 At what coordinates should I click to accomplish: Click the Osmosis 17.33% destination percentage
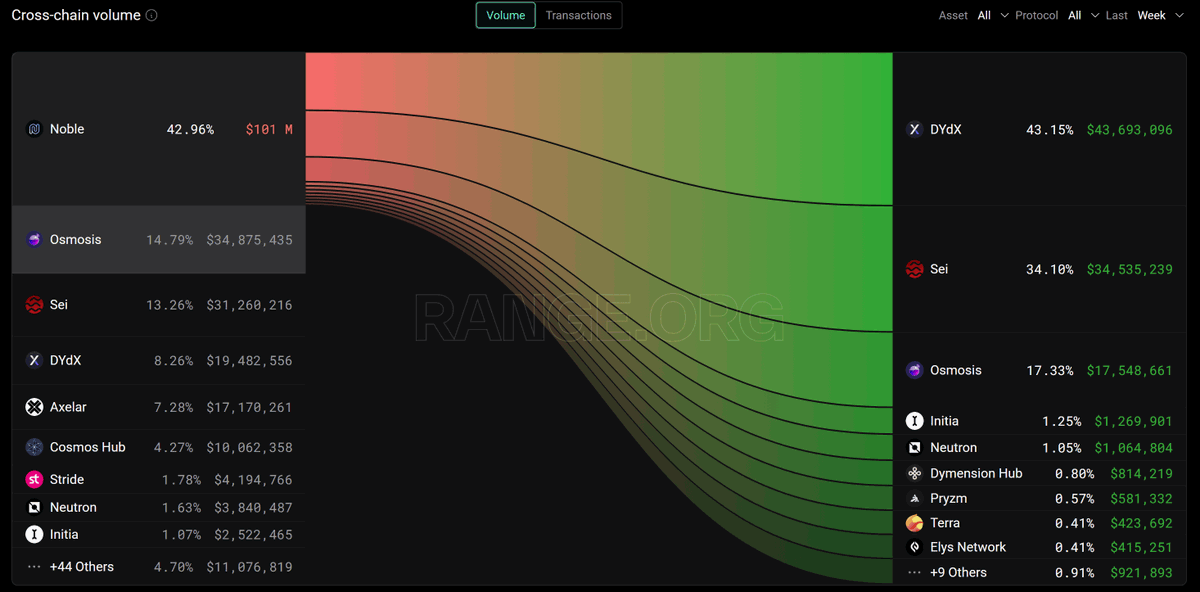click(1049, 370)
